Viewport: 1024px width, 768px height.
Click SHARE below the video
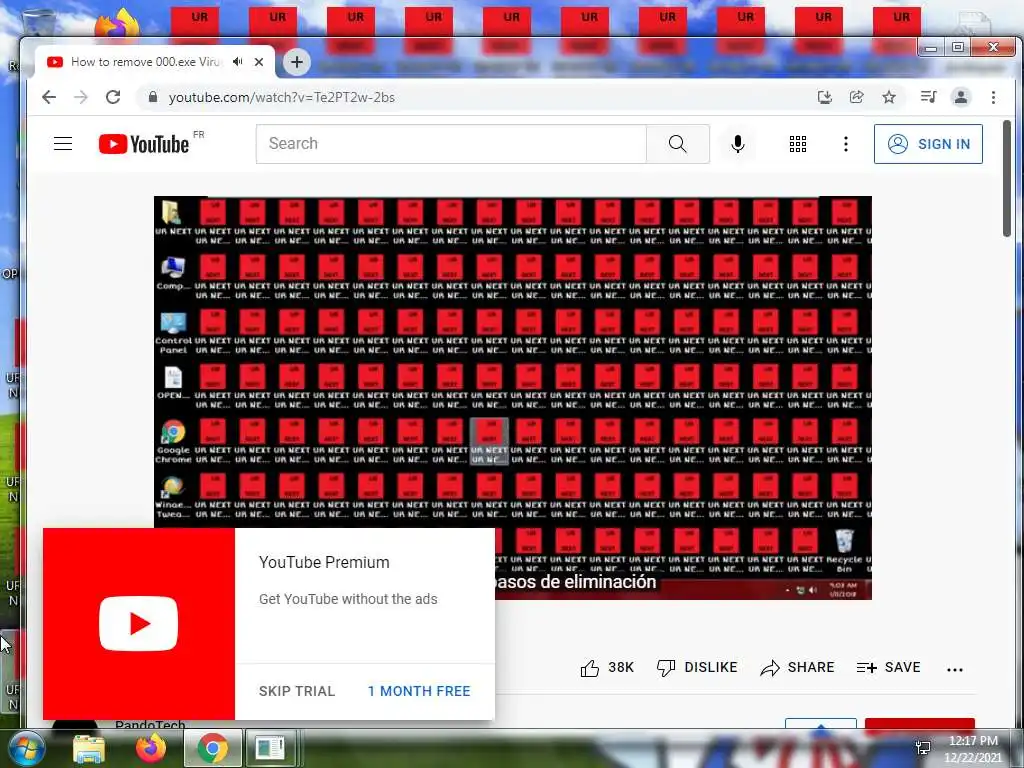click(797, 667)
